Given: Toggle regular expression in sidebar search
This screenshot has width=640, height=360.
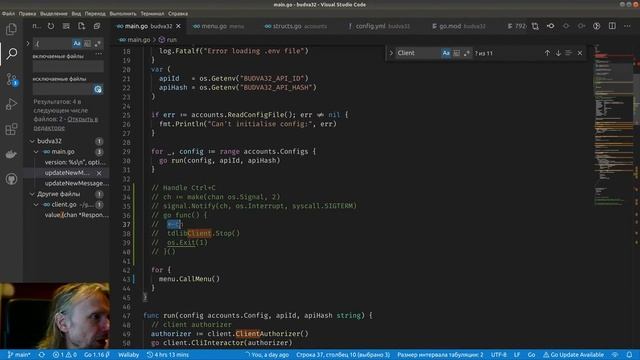Looking at the screenshot, I should [x=98, y=43].
